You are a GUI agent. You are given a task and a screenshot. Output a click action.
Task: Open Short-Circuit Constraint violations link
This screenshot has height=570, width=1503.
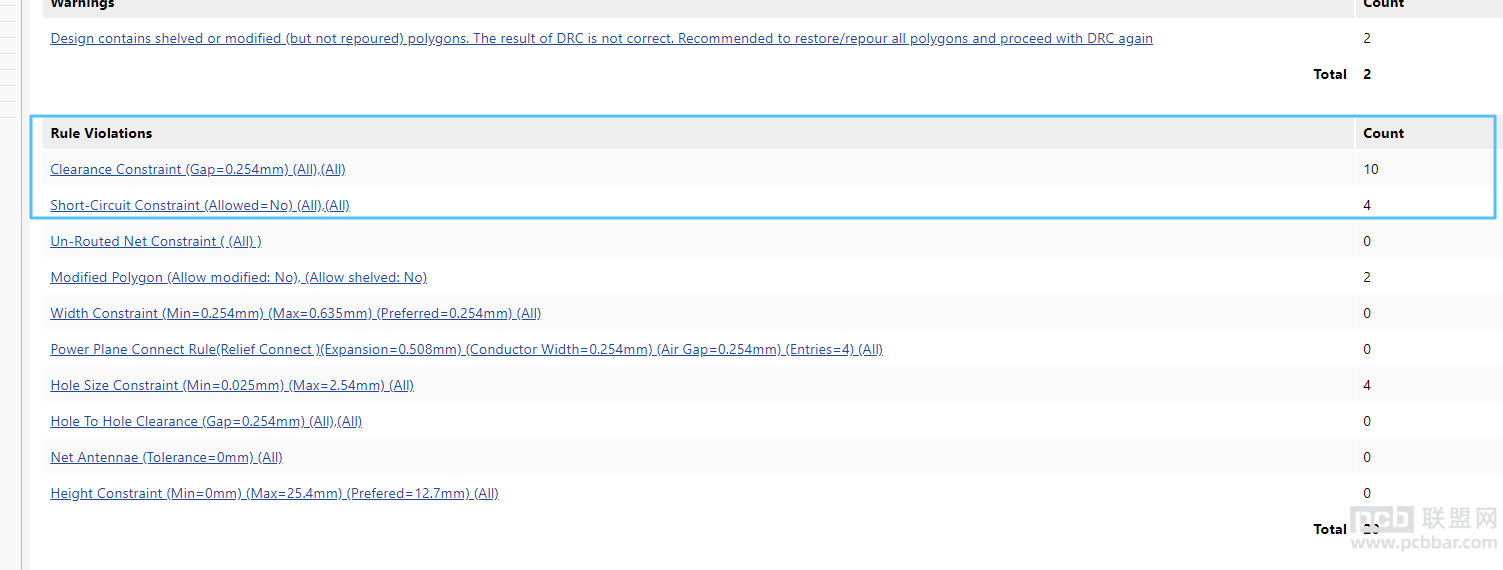tap(200, 205)
